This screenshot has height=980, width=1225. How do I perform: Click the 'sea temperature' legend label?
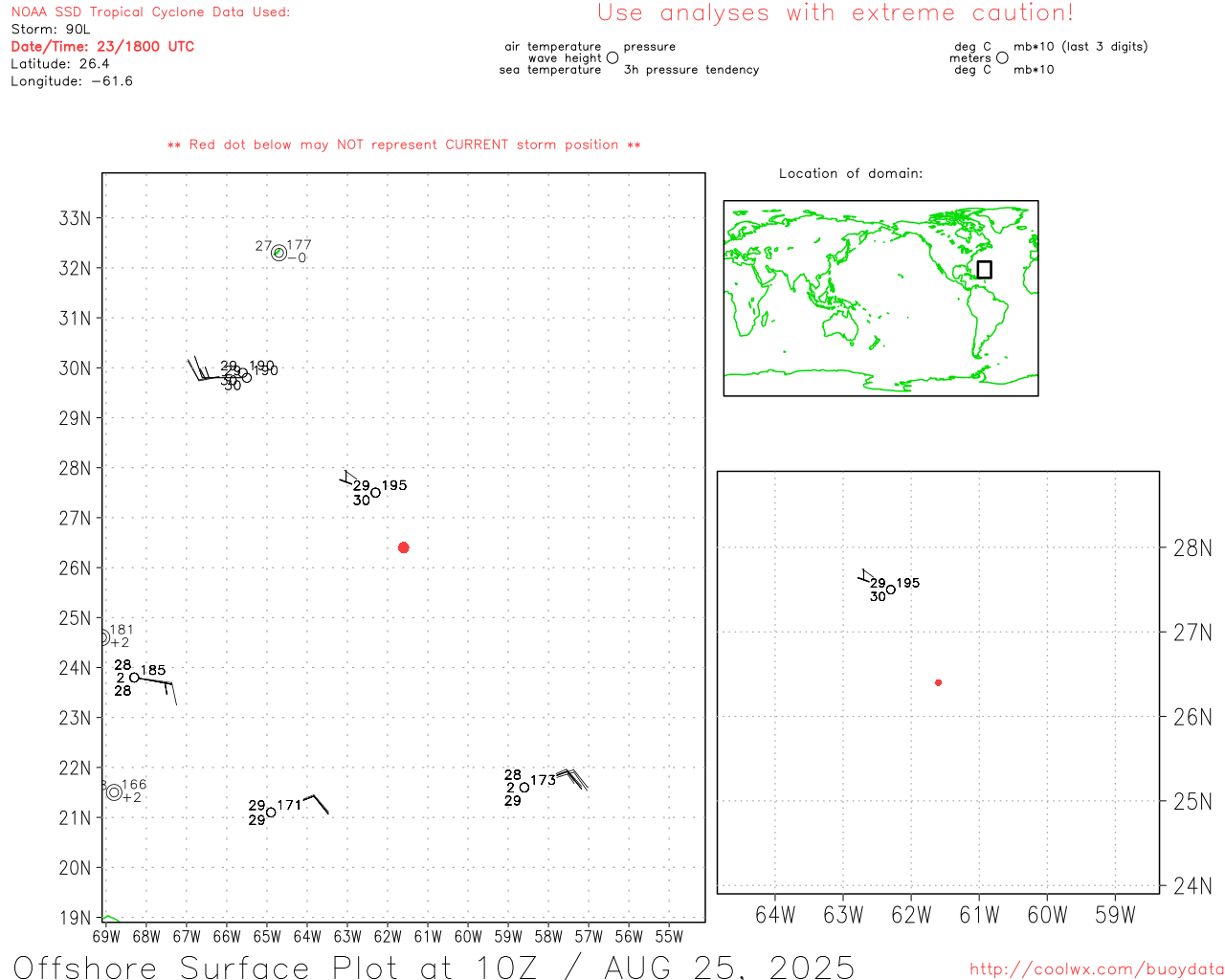pos(550,70)
